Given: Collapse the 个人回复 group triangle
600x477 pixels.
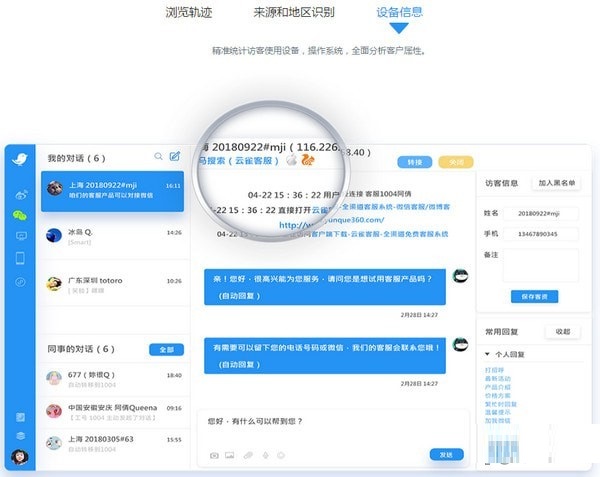Looking at the screenshot, I should [487, 354].
